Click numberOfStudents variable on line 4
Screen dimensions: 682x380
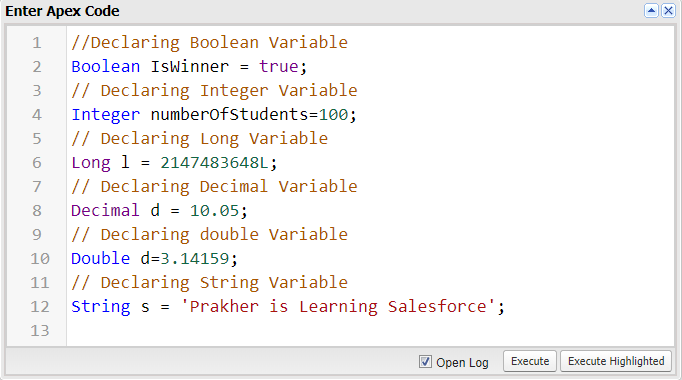click(x=229, y=114)
